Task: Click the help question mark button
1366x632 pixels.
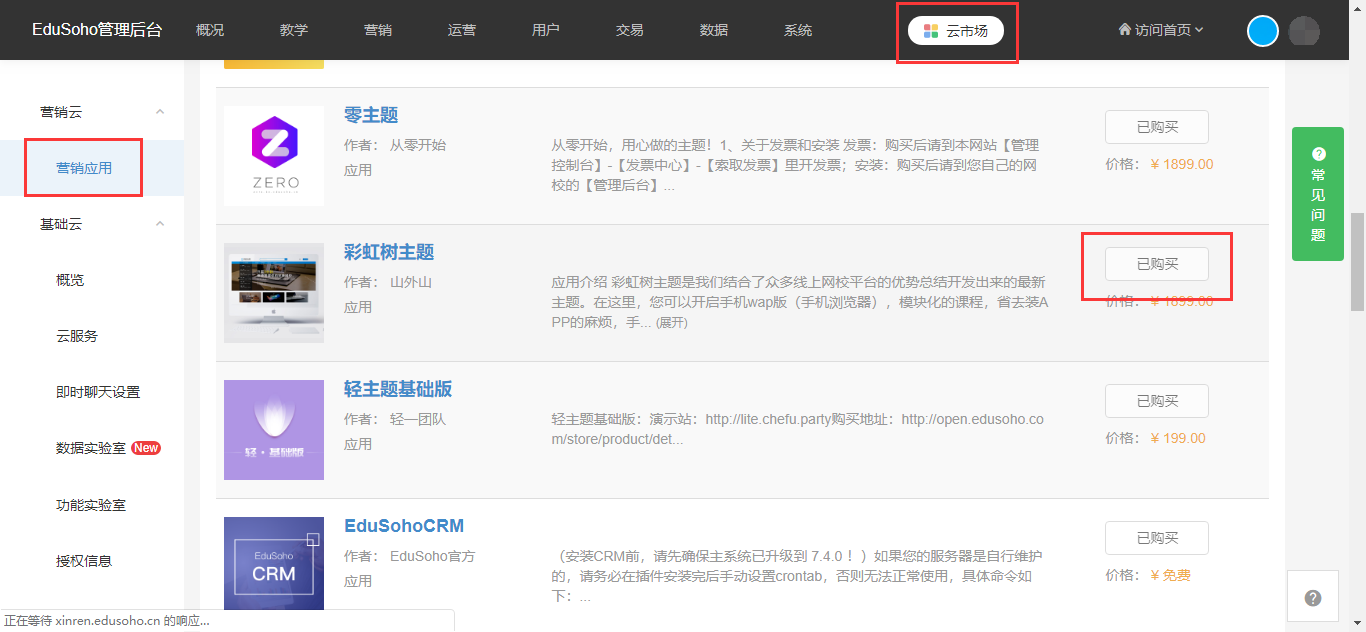Action: [x=1313, y=598]
